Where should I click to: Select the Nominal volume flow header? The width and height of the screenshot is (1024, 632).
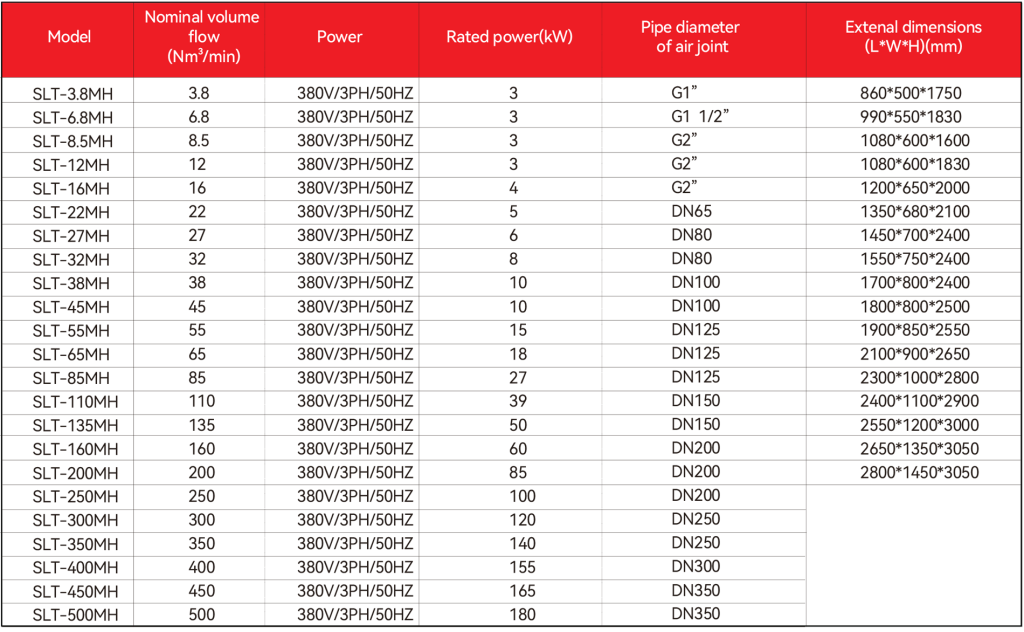click(x=201, y=37)
